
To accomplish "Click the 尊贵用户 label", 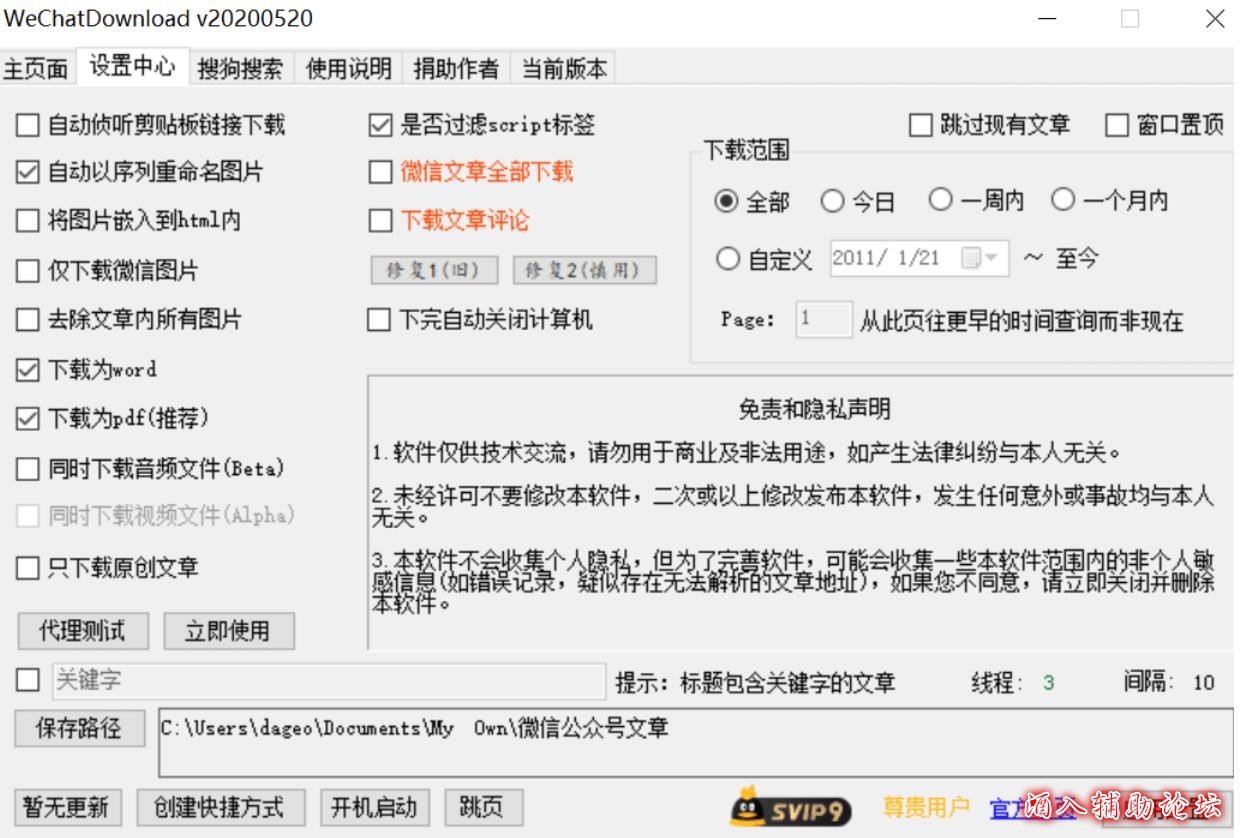I will coord(926,806).
